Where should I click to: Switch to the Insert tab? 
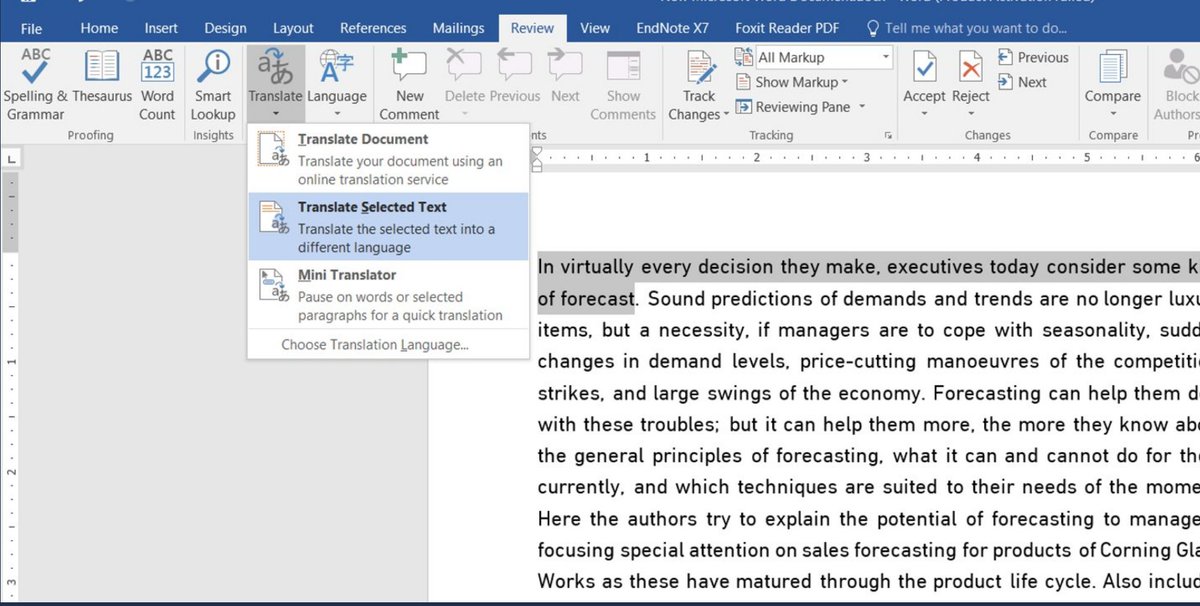pos(161,28)
